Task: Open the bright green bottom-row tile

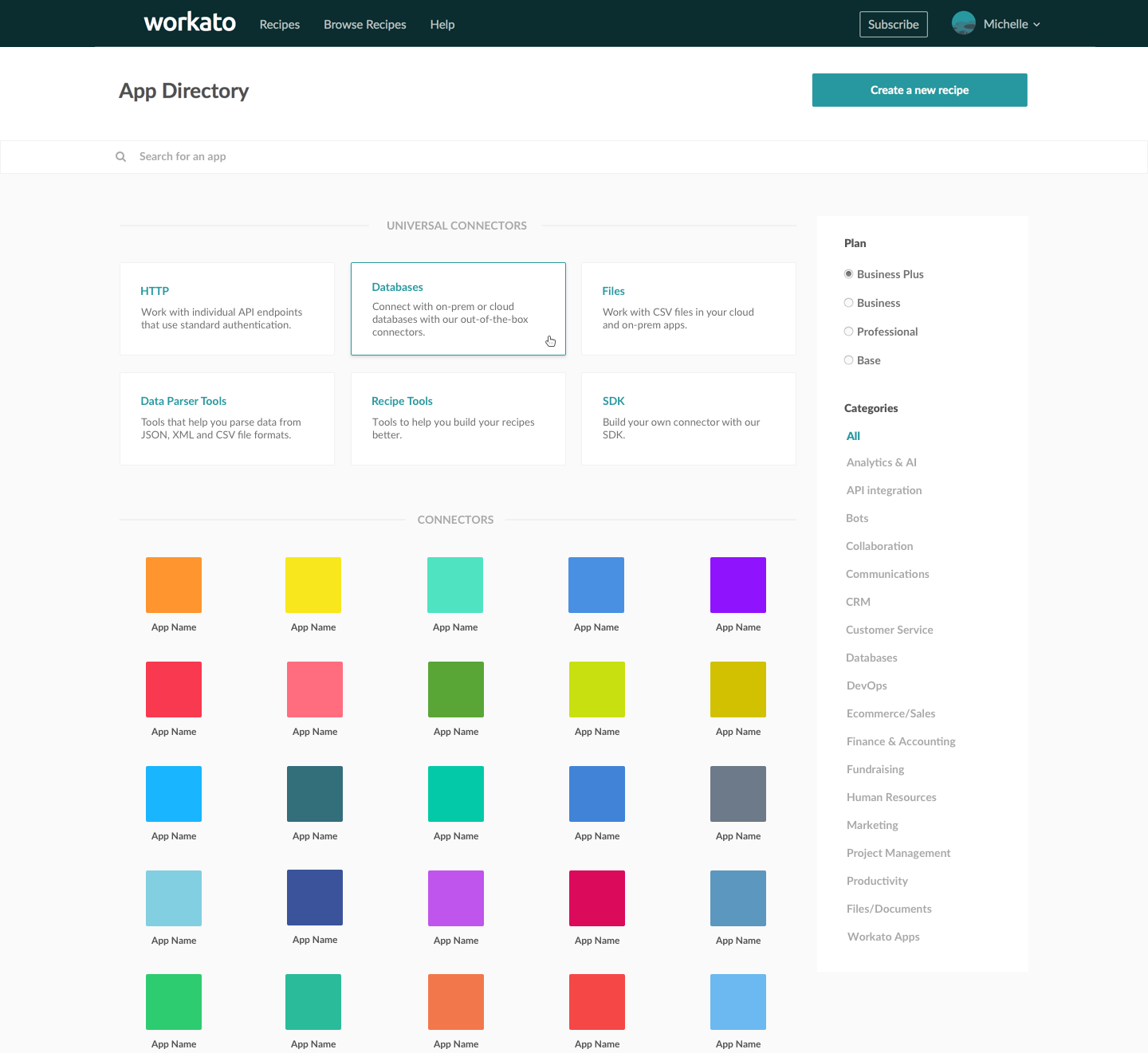Action: (174, 1002)
